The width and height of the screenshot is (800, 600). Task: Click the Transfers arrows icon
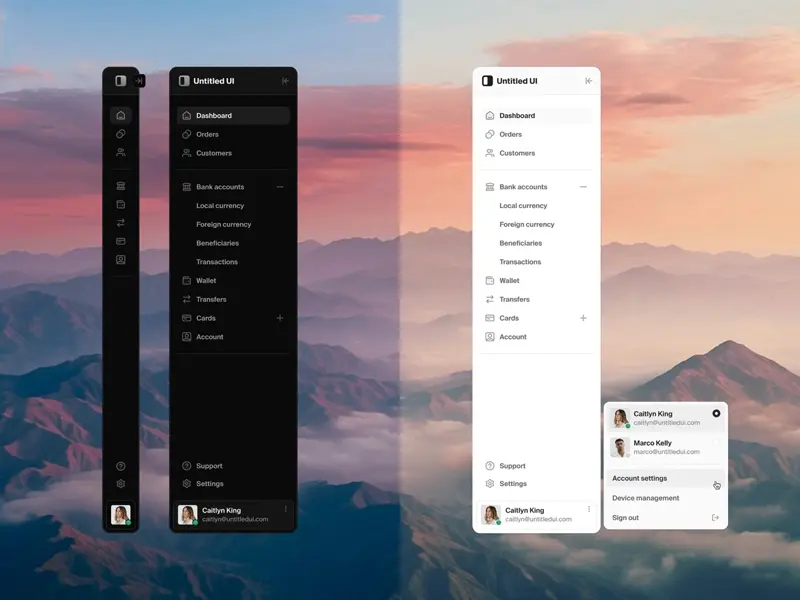coord(120,224)
